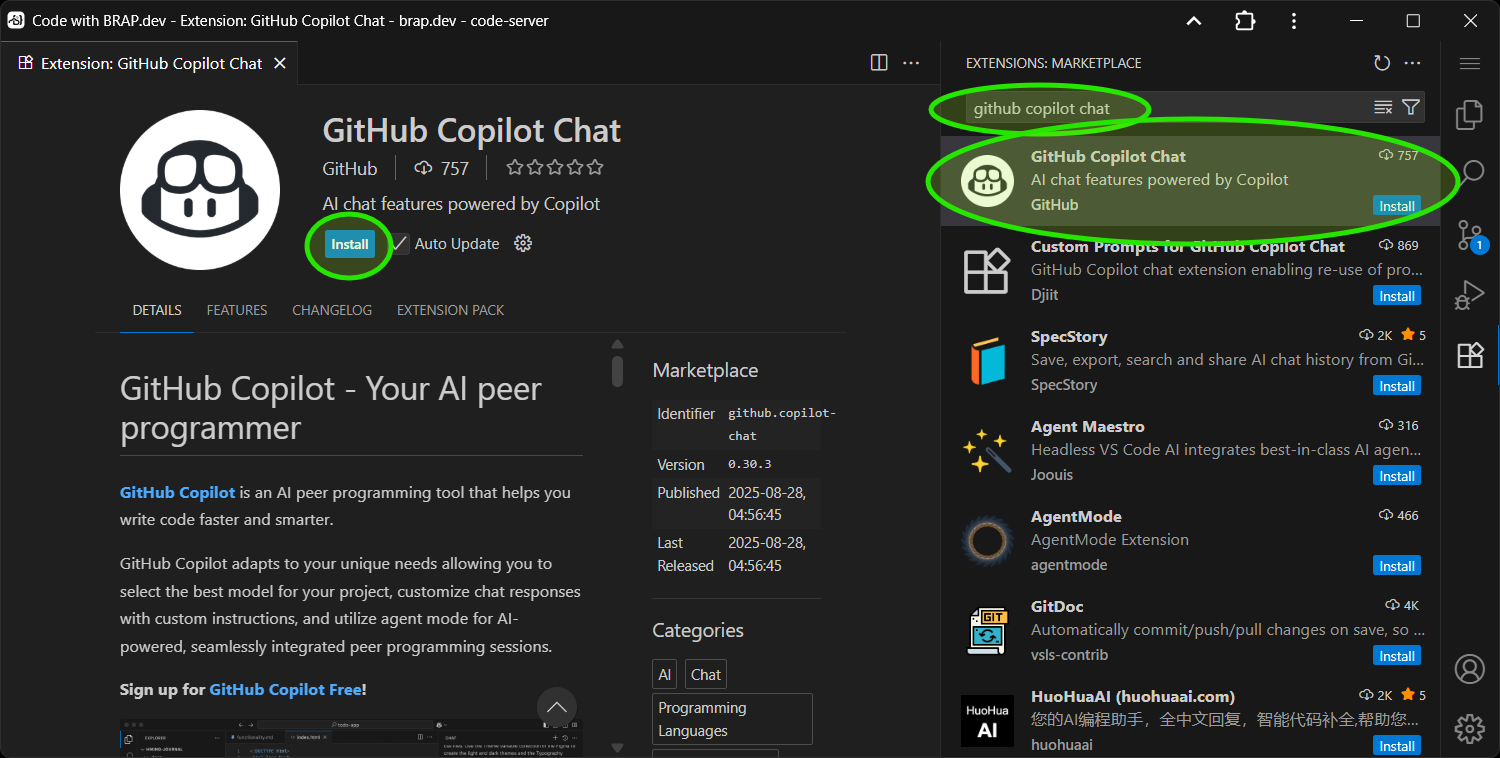Open the Run and Debug view
The image size is (1500, 758).
pyautogui.click(x=1469, y=295)
